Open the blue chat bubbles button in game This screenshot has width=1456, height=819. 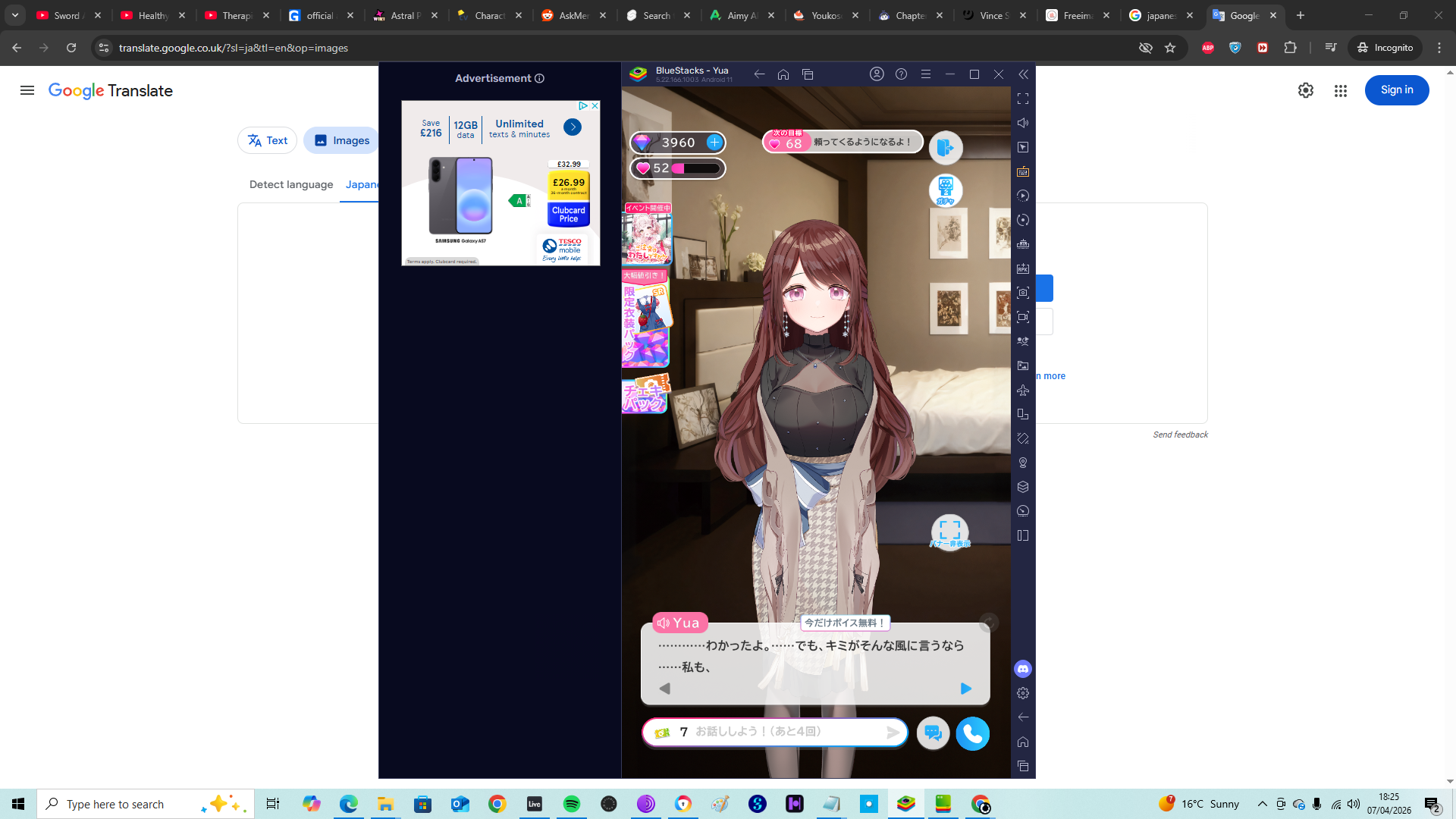click(933, 733)
